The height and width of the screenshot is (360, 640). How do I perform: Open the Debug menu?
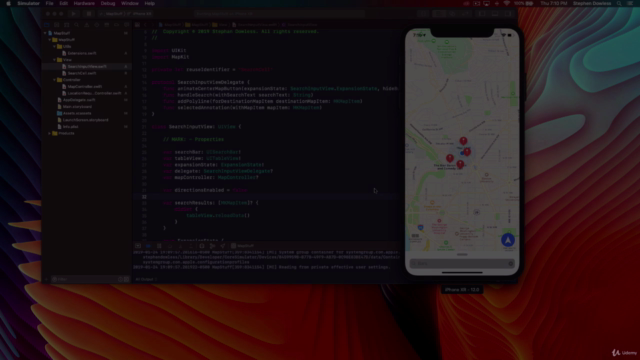pyautogui.click(x=108, y=3)
